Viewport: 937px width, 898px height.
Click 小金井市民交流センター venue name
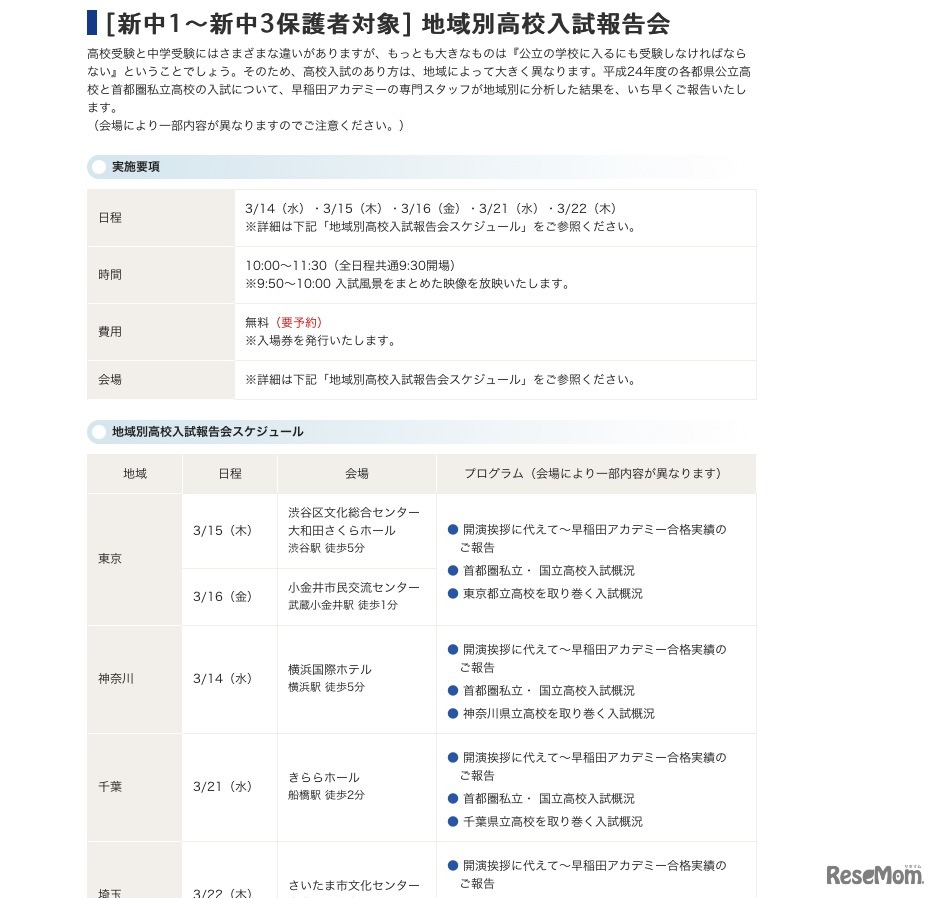click(354, 588)
